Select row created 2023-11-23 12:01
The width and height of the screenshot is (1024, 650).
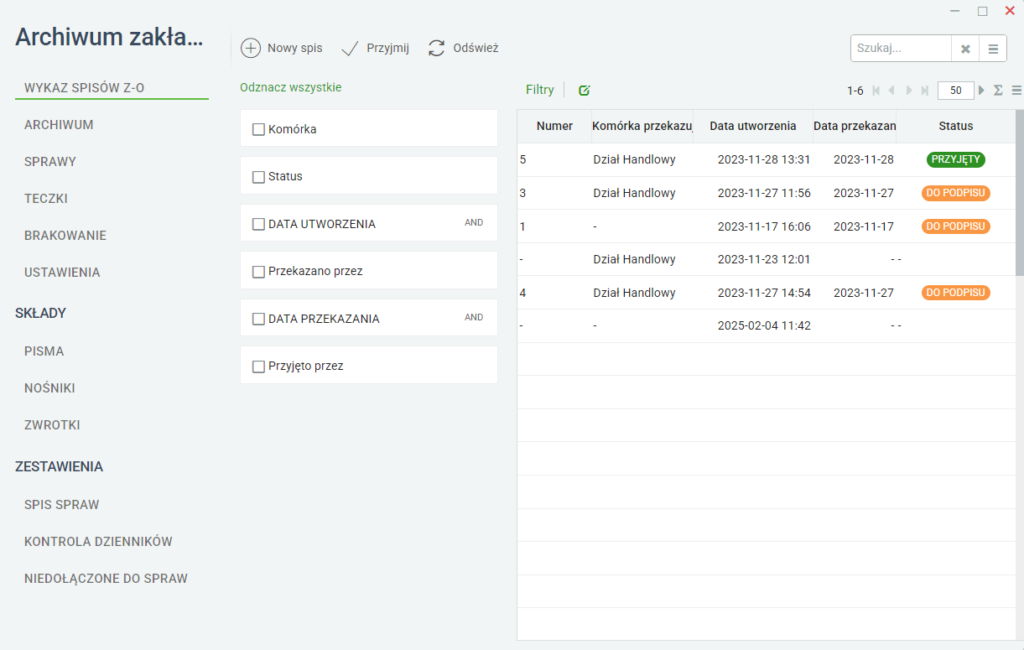tap(767, 259)
